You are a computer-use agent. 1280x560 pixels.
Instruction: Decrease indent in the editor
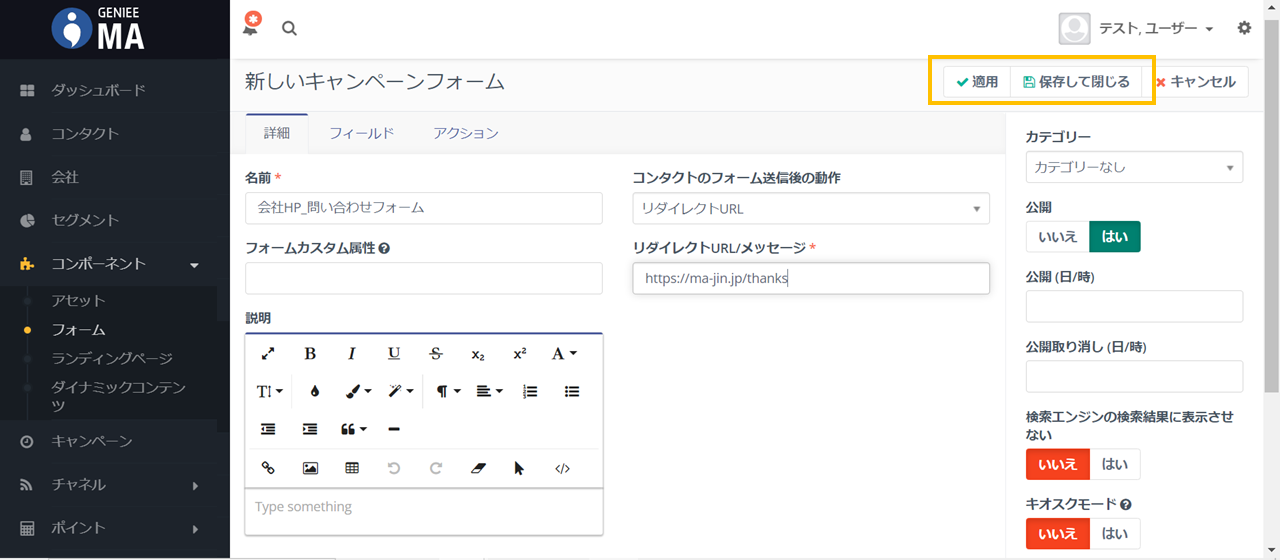point(268,429)
